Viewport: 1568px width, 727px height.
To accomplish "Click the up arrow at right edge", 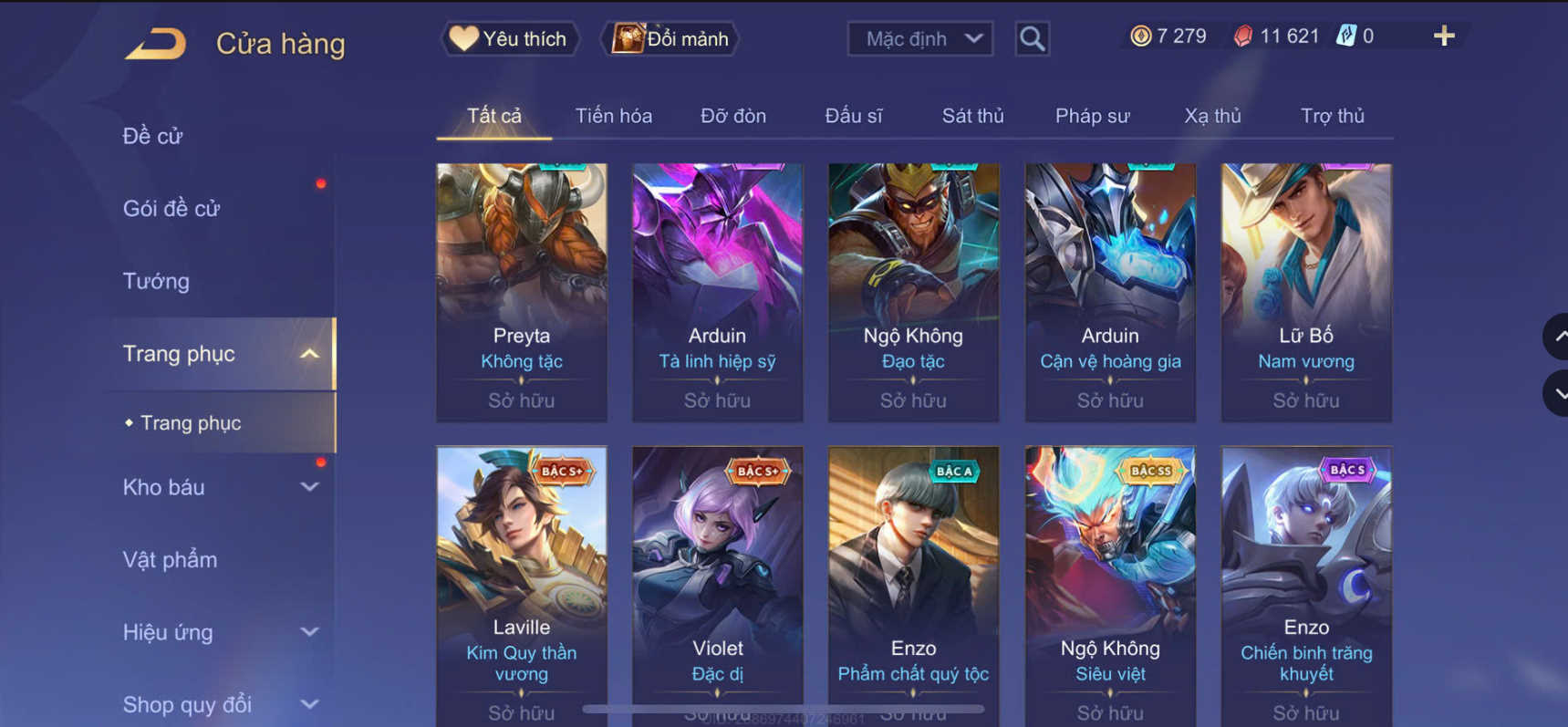I will pyautogui.click(x=1557, y=337).
